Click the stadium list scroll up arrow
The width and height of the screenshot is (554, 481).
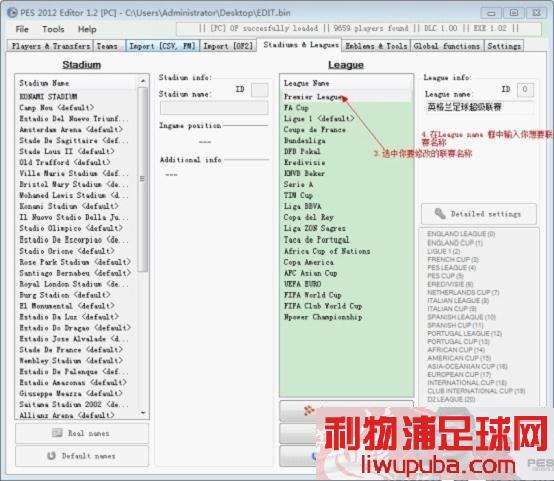point(143,81)
